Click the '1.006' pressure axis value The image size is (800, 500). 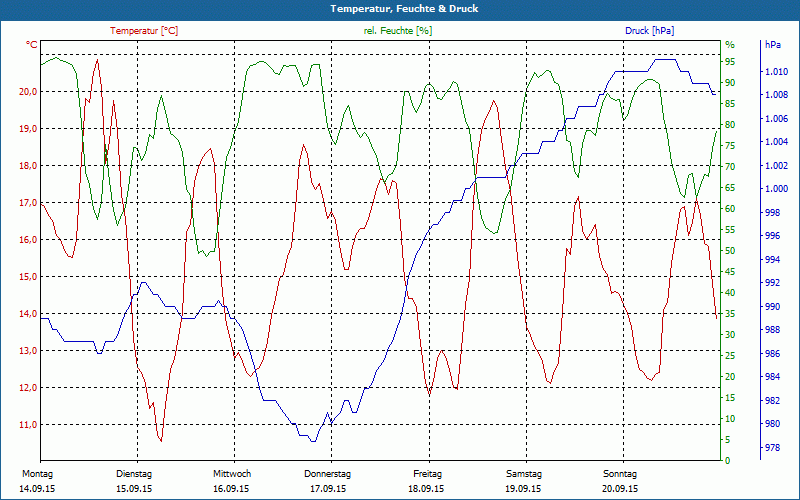776,119
